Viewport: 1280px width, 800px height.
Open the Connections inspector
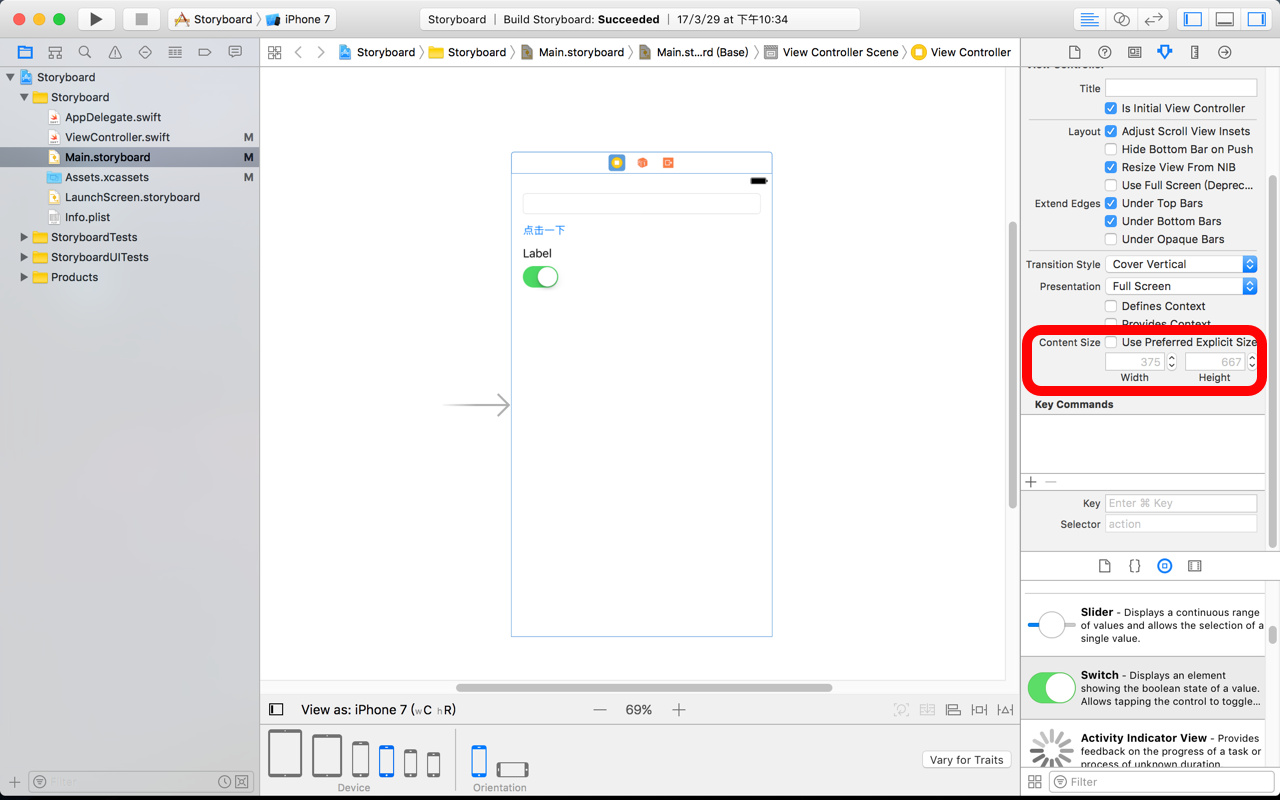(x=1224, y=52)
